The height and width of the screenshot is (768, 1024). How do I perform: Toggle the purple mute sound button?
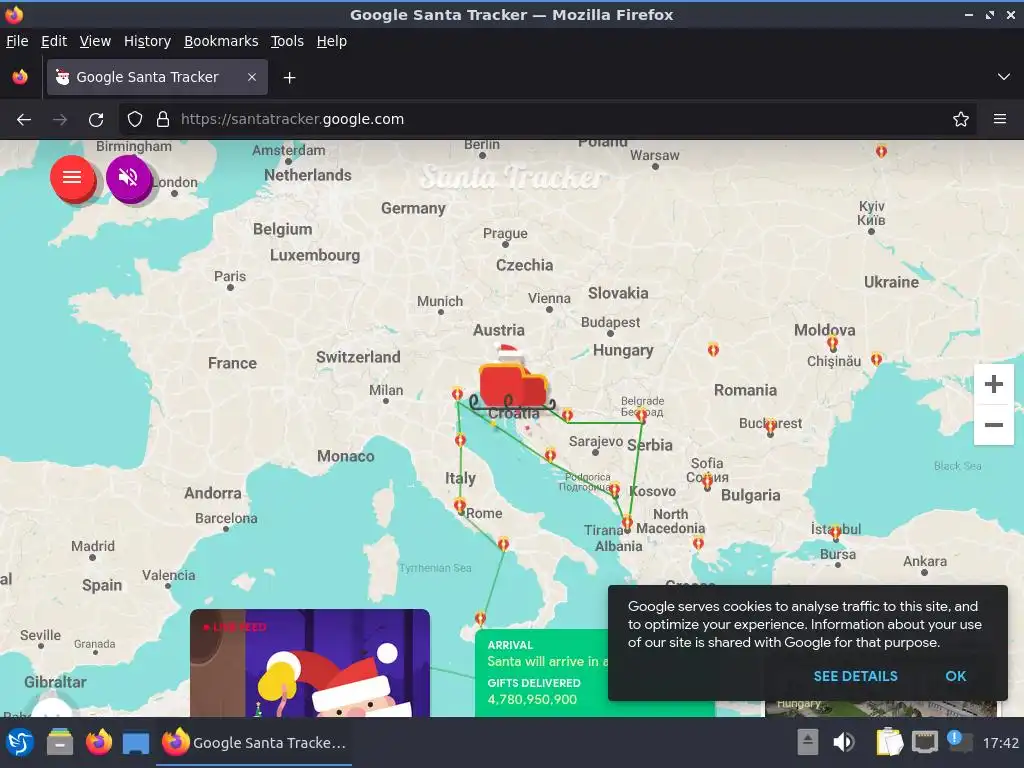129,177
